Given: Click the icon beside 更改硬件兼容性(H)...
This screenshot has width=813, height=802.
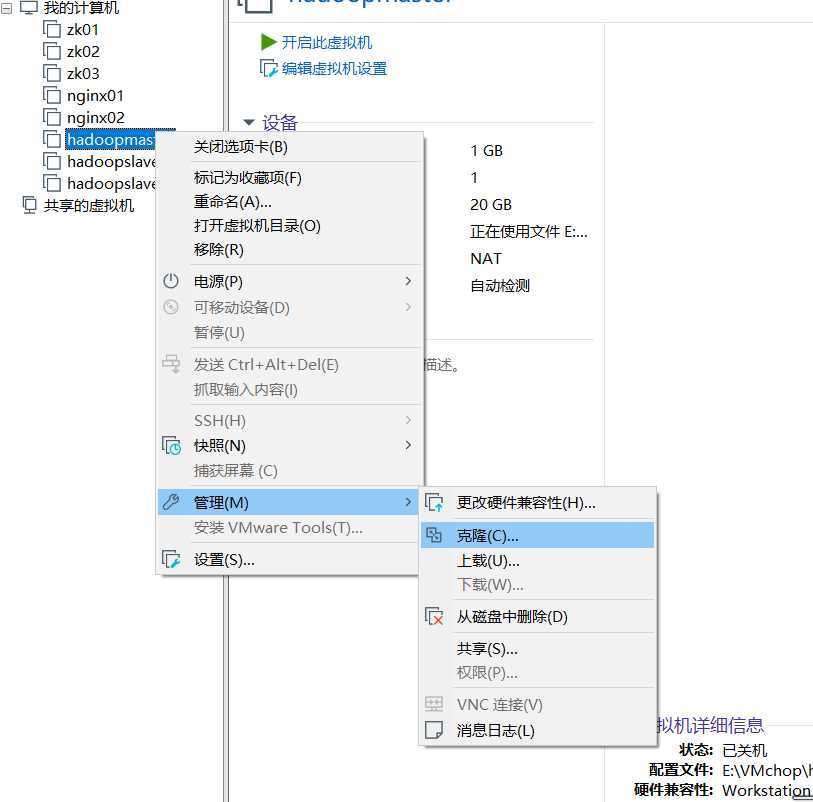Looking at the screenshot, I should pyautogui.click(x=434, y=502).
